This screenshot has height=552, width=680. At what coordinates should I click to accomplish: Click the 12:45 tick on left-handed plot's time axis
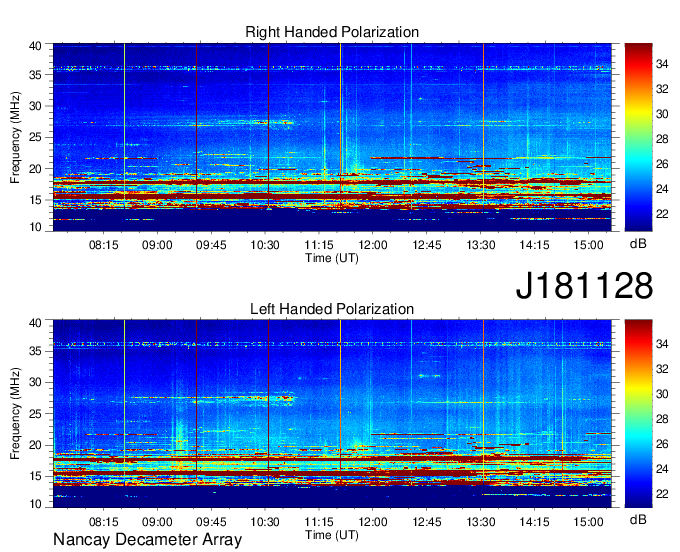click(427, 522)
